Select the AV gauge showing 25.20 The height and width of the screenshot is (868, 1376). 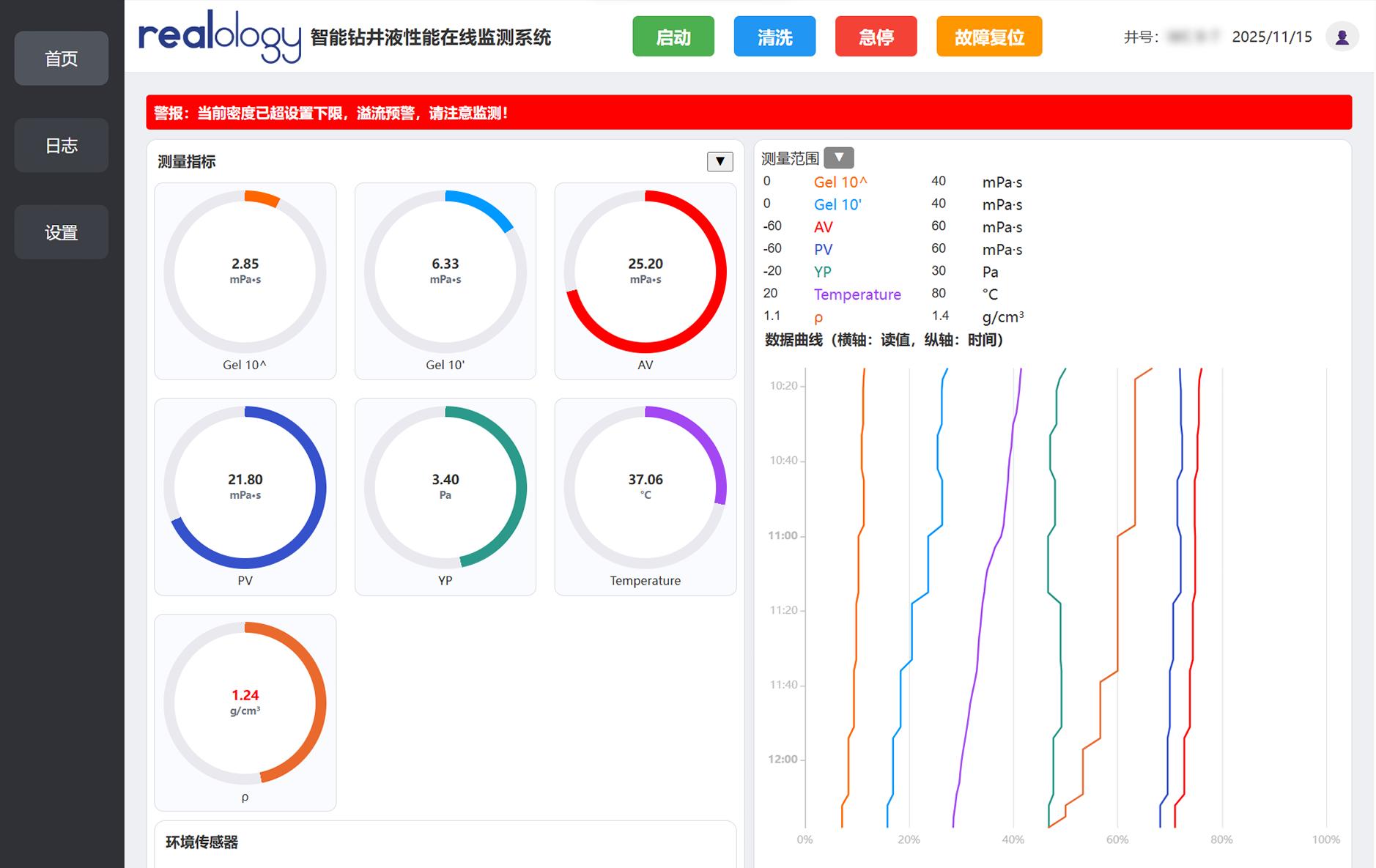pos(646,281)
